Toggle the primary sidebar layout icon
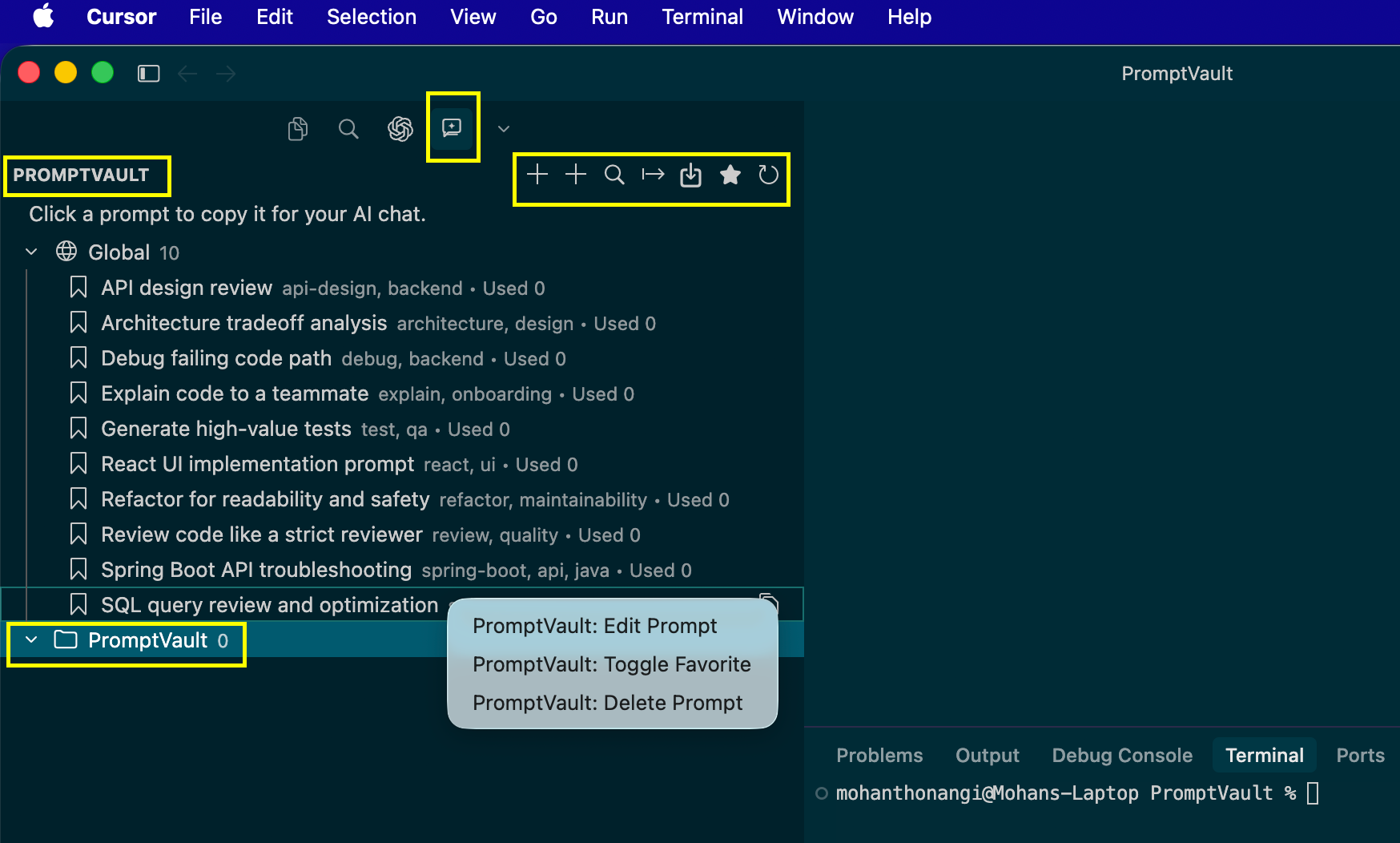 (x=149, y=74)
